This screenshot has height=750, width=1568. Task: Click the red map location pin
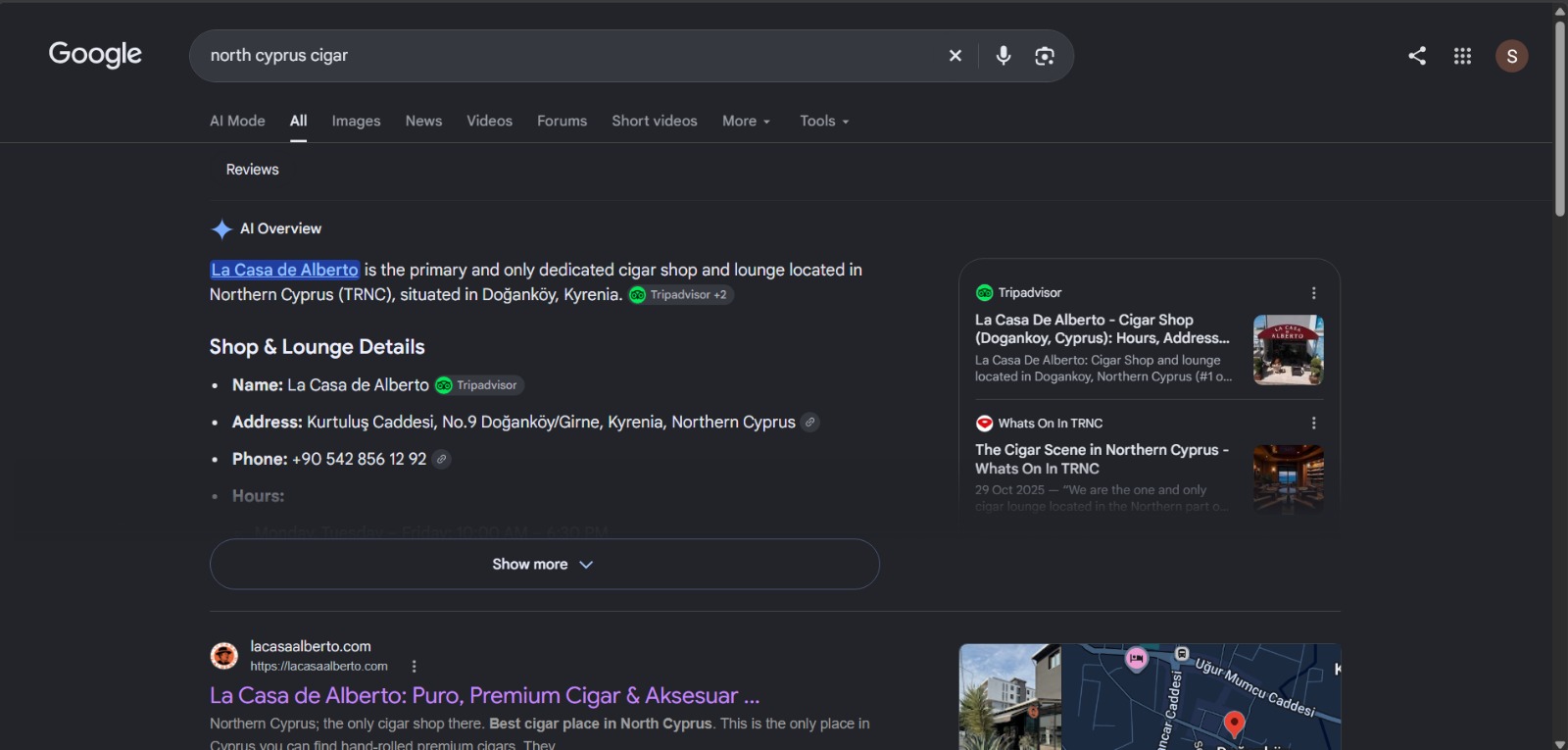1235,725
